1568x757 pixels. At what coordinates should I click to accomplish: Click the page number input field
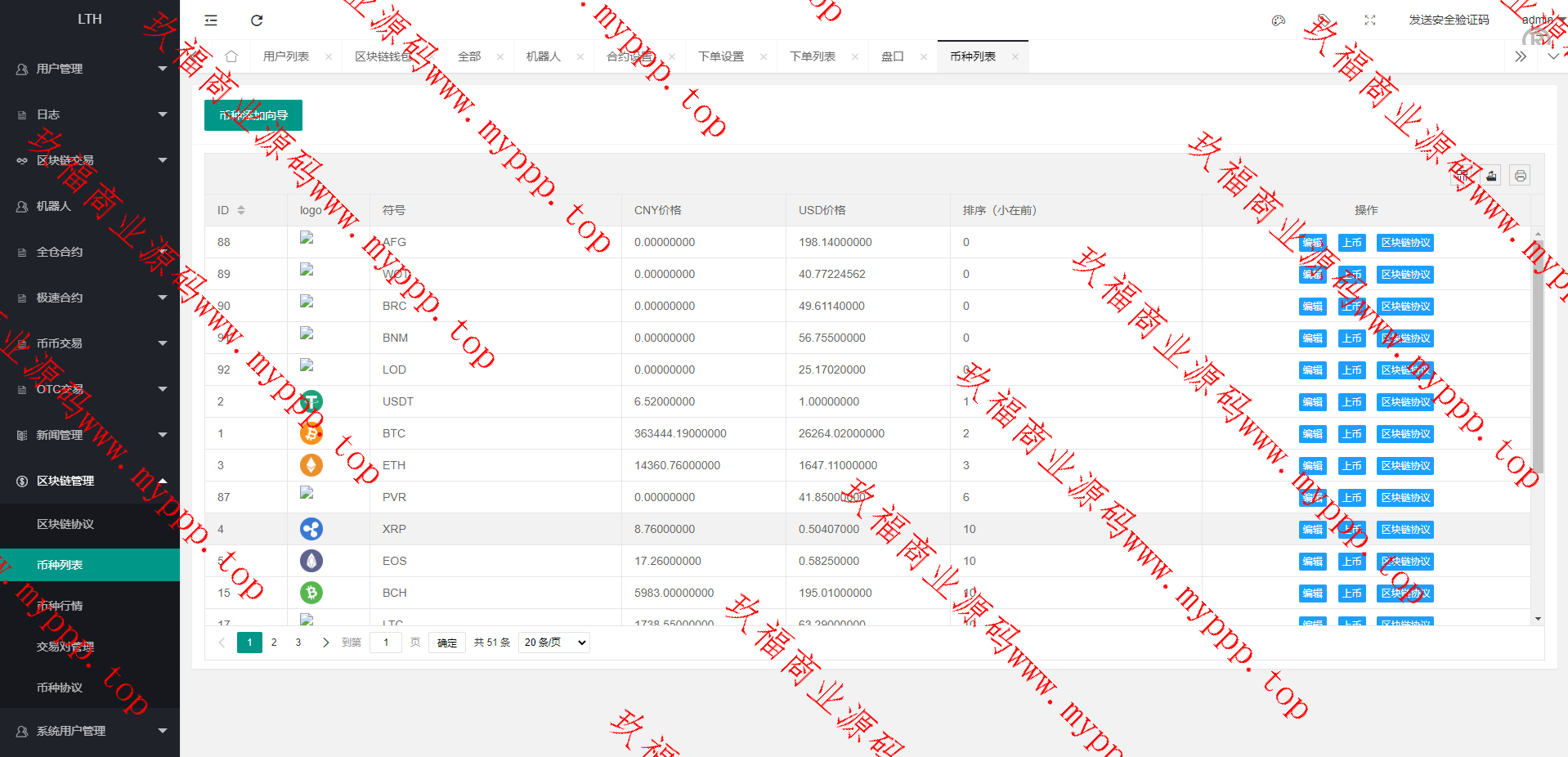tap(386, 643)
